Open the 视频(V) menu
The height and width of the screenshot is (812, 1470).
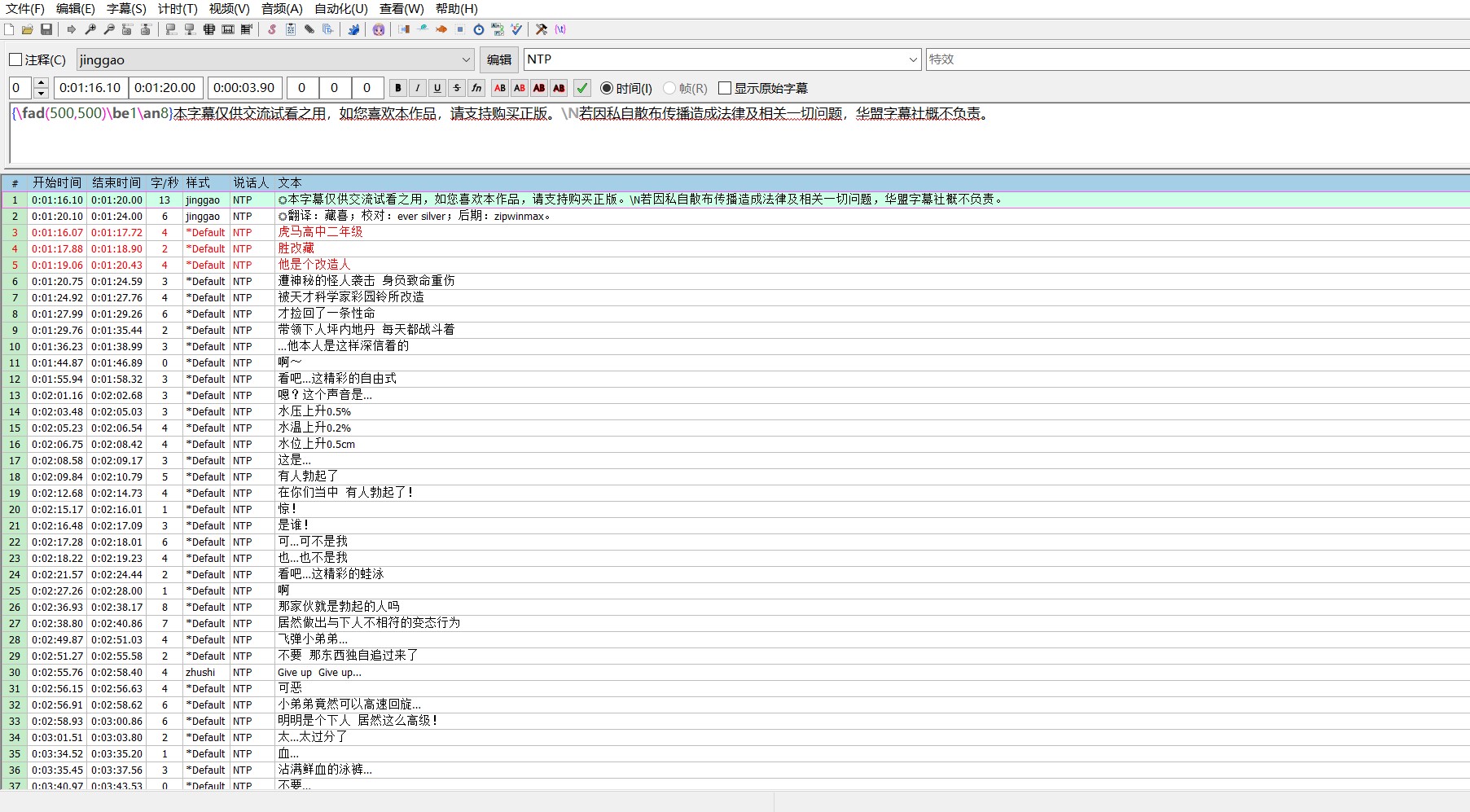tap(229, 9)
